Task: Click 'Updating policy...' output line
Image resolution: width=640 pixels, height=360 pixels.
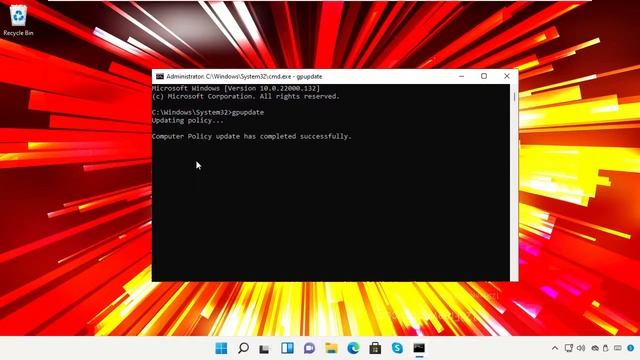Action: 188,120
